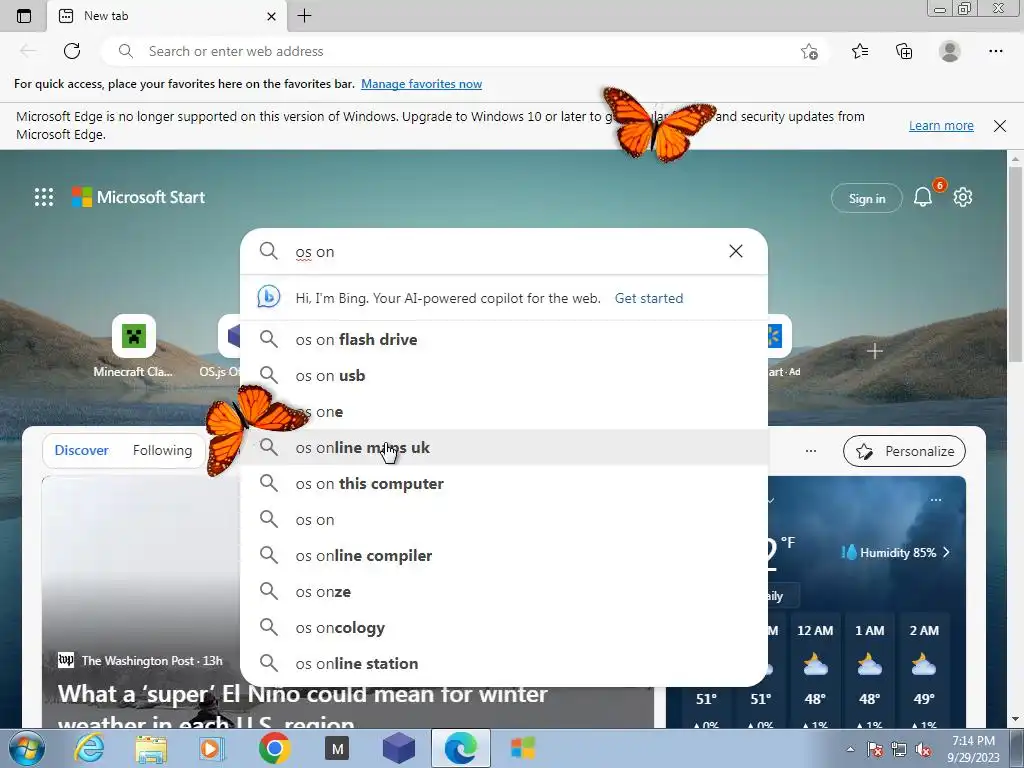Screen dimensions: 1024x768
Task: Open the Windows Start orb
Action: pyautogui.click(x=27, y=748)
